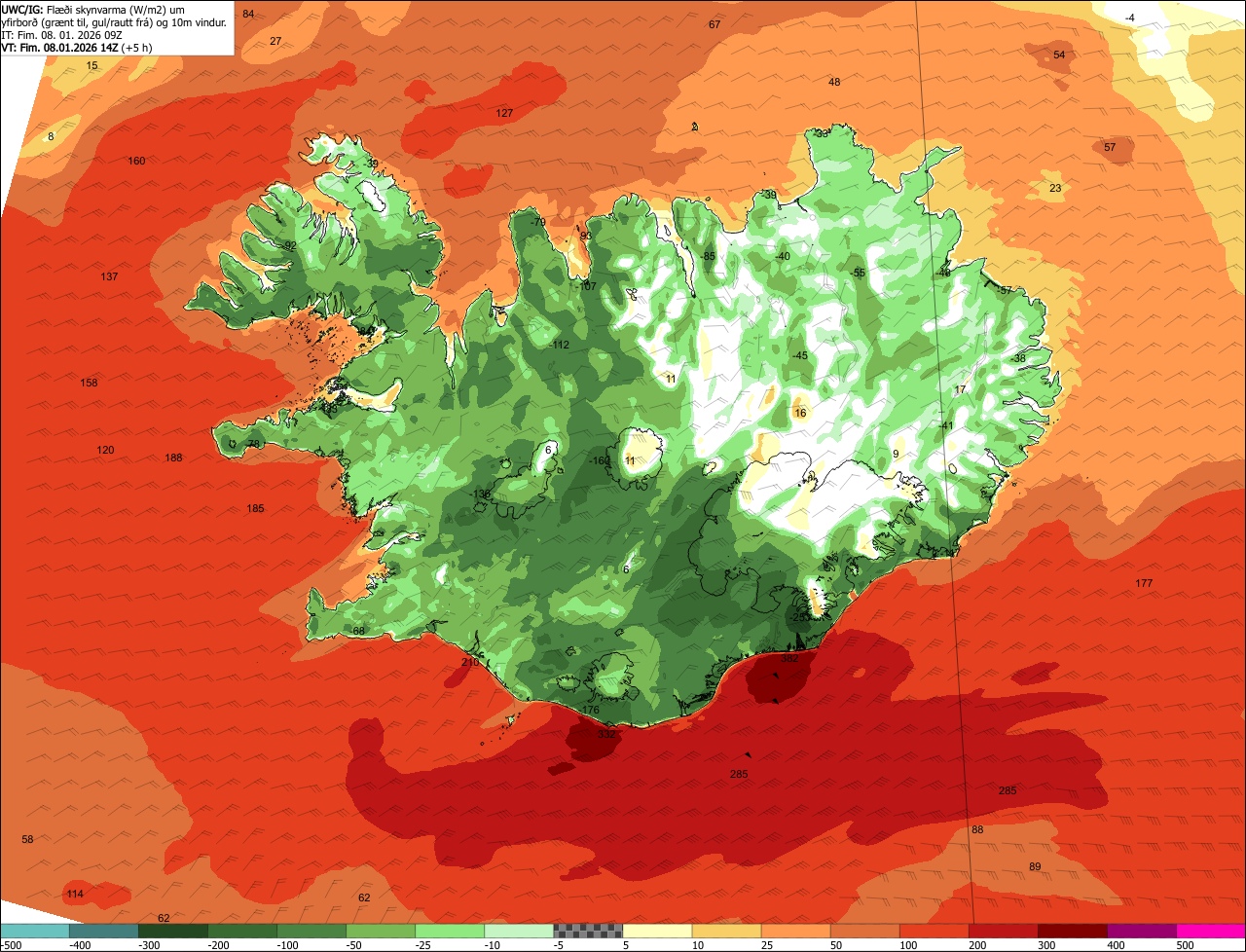Click the value -41 in east Iceland

click(945, 425)
